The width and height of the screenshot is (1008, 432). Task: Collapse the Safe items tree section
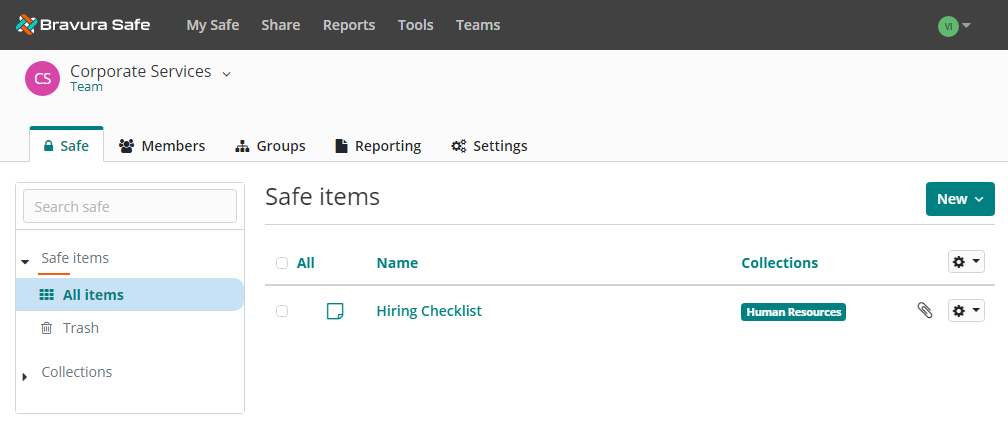click(25, 262)
